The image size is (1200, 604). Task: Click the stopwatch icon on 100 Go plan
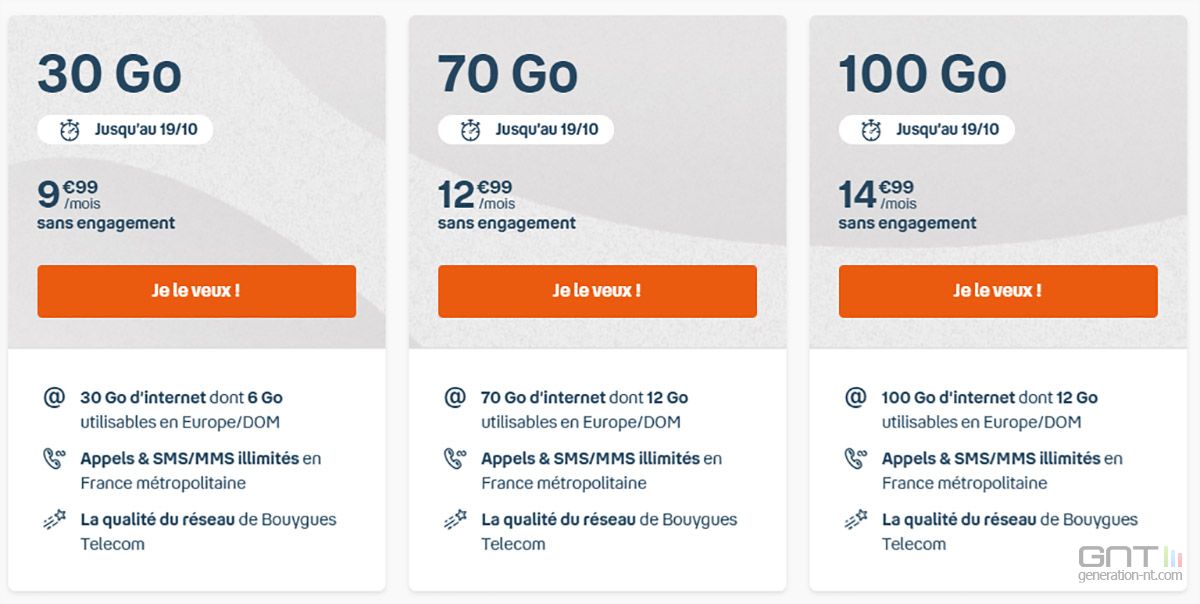point(872,130)
